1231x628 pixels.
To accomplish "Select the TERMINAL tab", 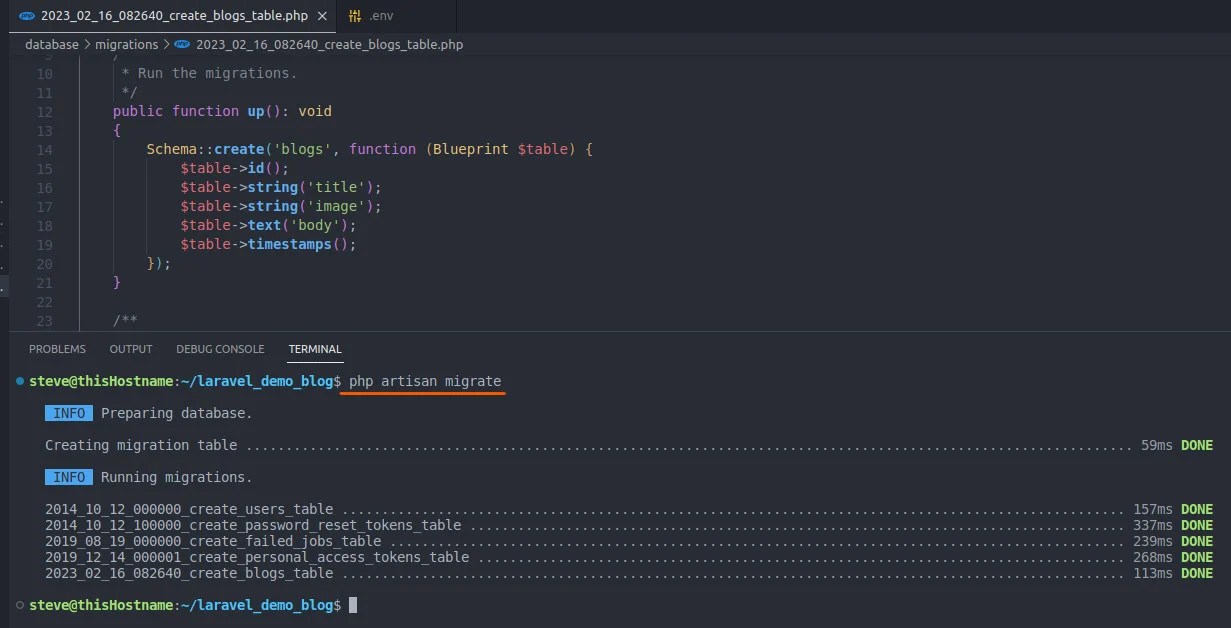I will pyautogui.click(x=314, y=349).
